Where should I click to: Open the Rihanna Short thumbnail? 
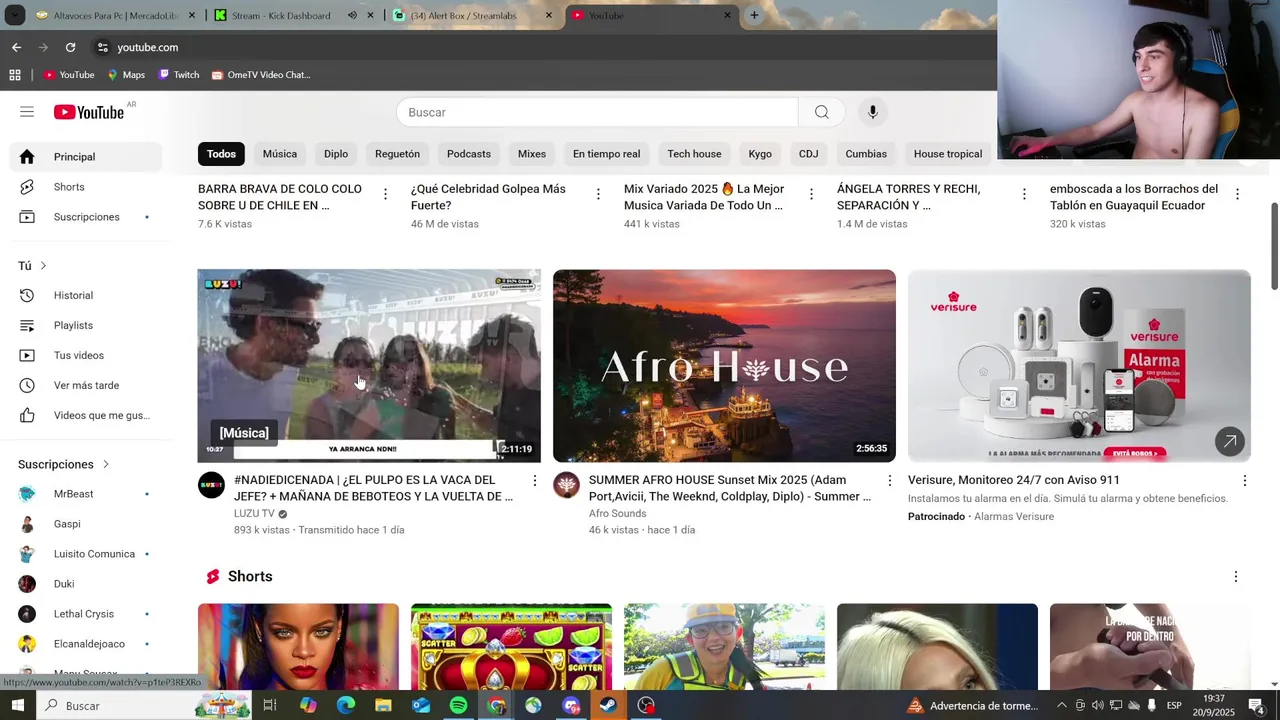tap(298, 647)
